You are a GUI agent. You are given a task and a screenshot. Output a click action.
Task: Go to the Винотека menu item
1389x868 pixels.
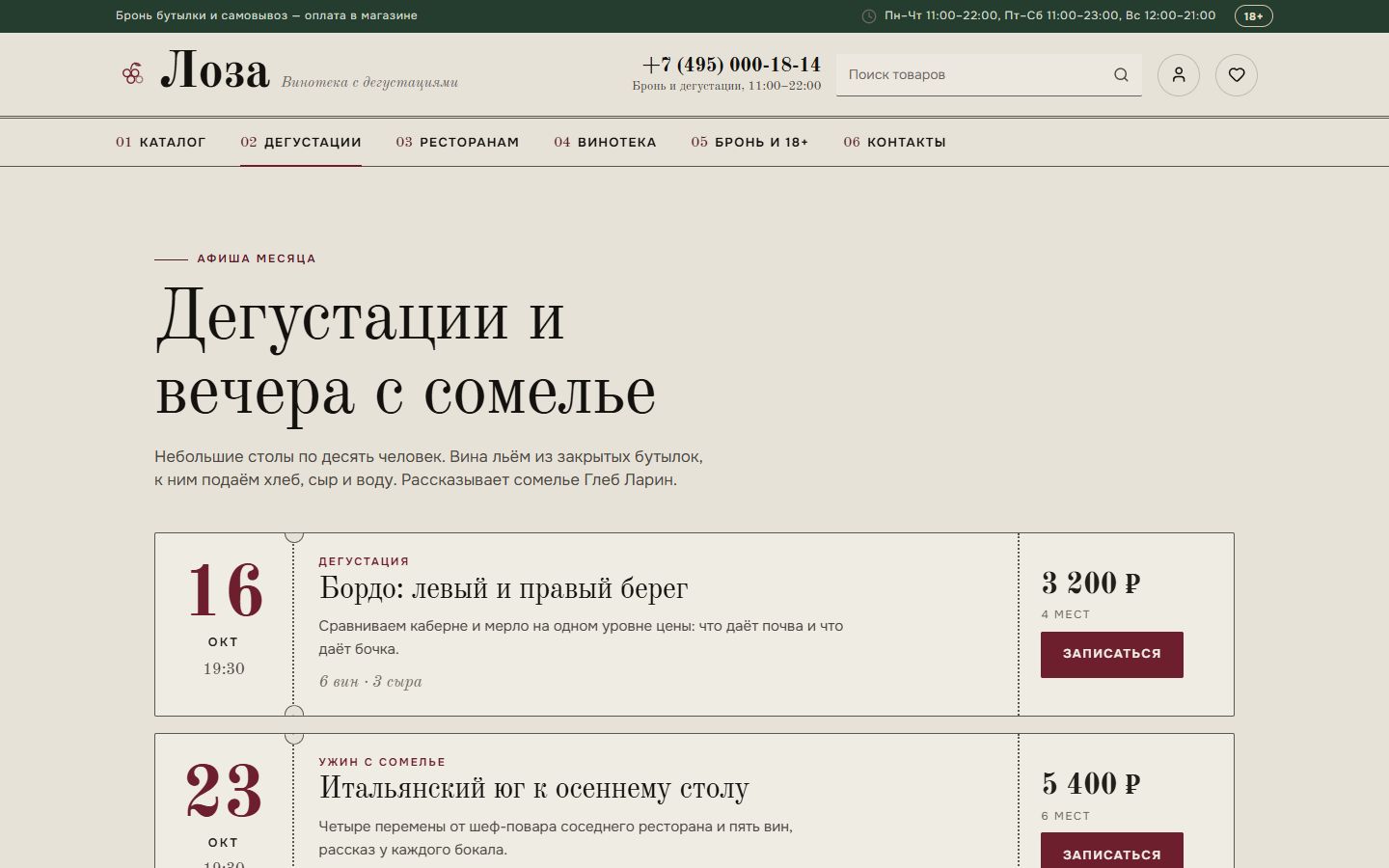pos(605,142)
